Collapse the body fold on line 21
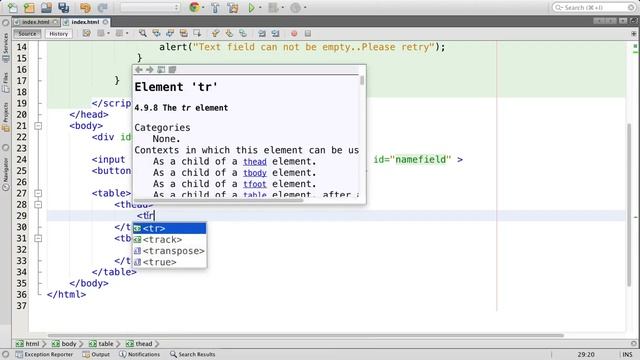The height and width of the screenshot is (360, 640). click(x=38, y=126)
